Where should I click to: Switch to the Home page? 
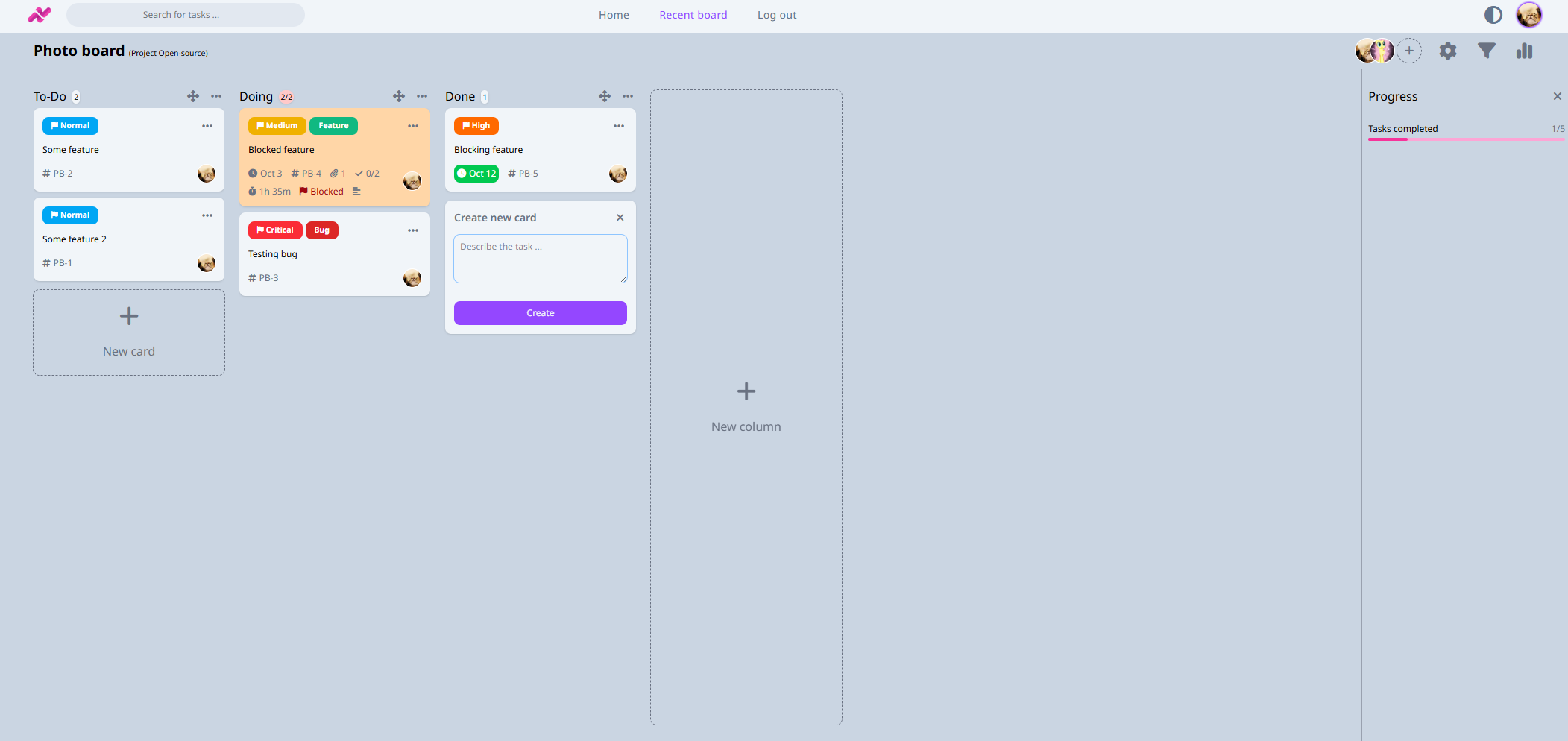click(613, 15)
